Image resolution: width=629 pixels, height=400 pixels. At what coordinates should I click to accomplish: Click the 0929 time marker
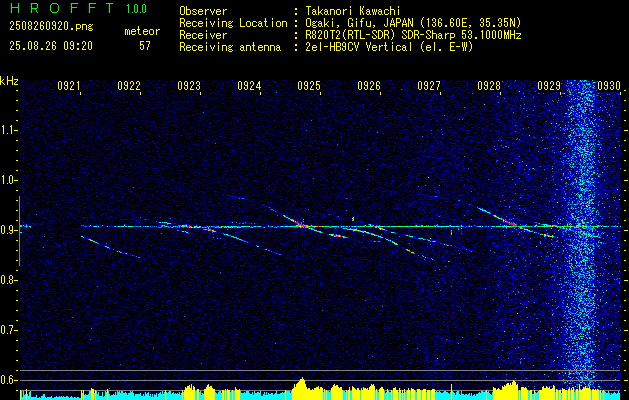(549, 85)
